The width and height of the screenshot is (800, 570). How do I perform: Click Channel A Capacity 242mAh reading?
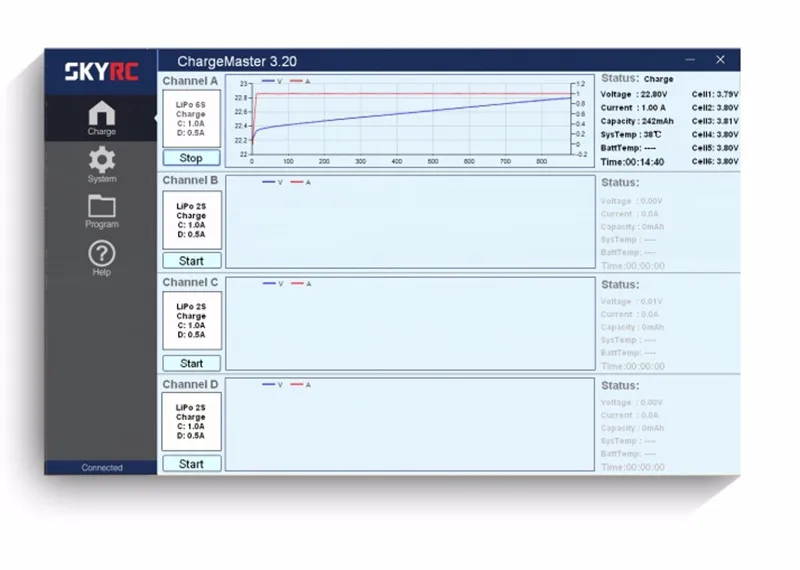[637, 121]
